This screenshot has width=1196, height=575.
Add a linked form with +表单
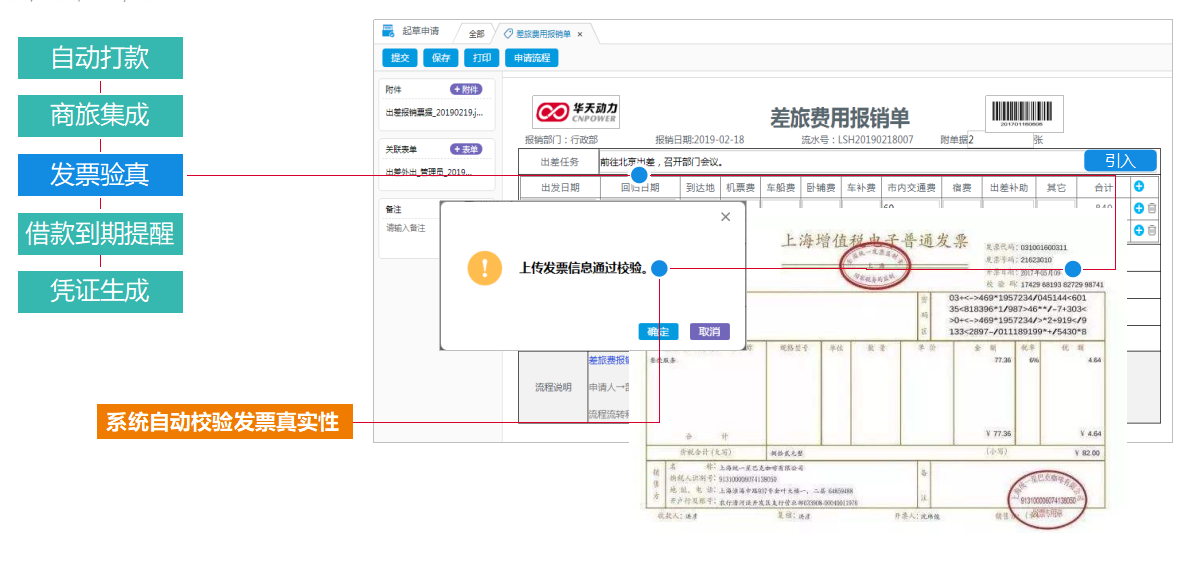[x=466, y=149]
